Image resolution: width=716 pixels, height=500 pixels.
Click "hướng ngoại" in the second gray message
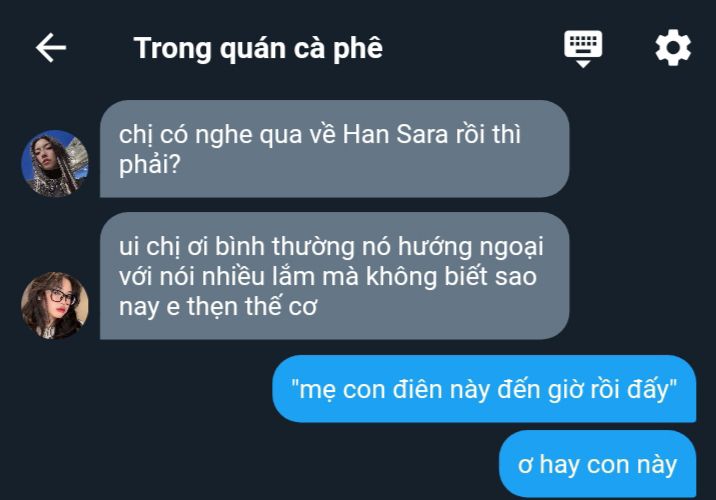point(470,247)
